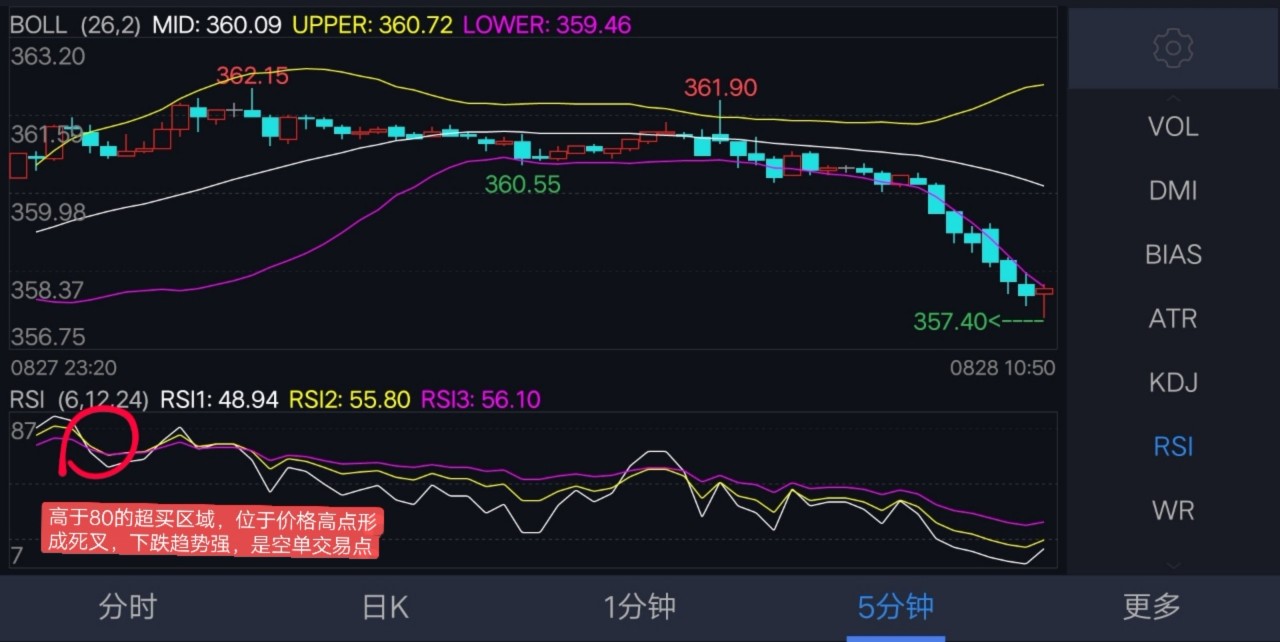
Task: Switch to the DMI indicator
Action: click(x=1172, y=190)
